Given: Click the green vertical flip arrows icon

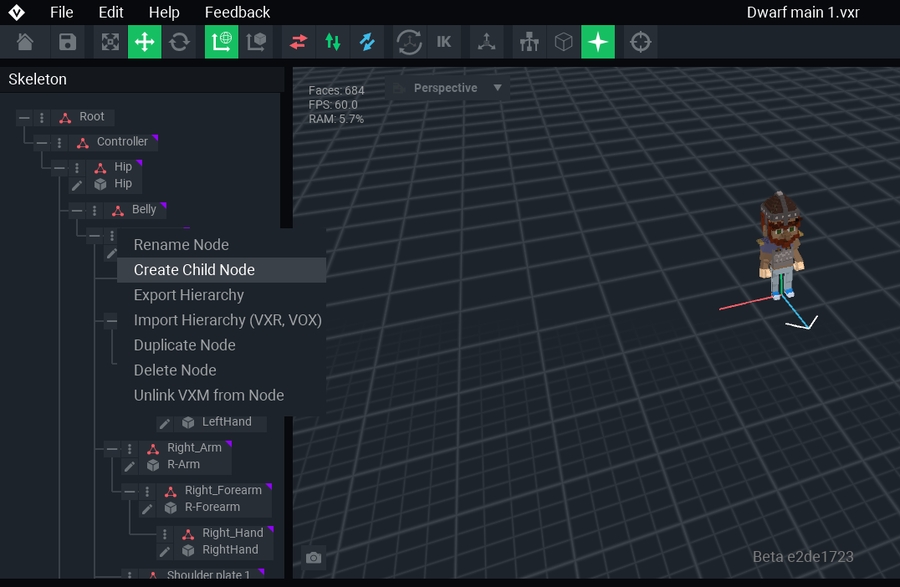Looking at the screenshot, I should click(x=333, y=42).
